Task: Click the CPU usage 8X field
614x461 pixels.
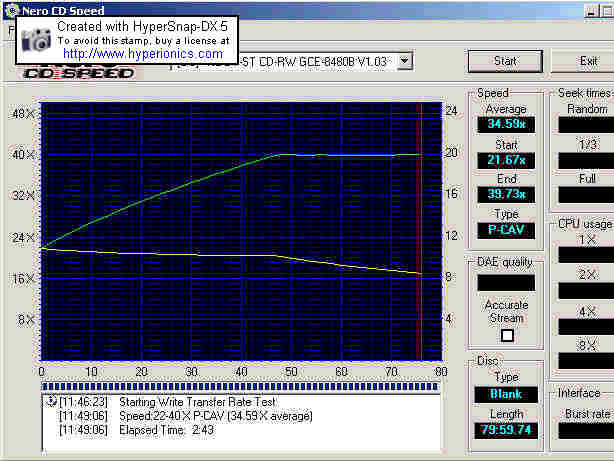Action: pyautogui.click(x=586, y=361)
